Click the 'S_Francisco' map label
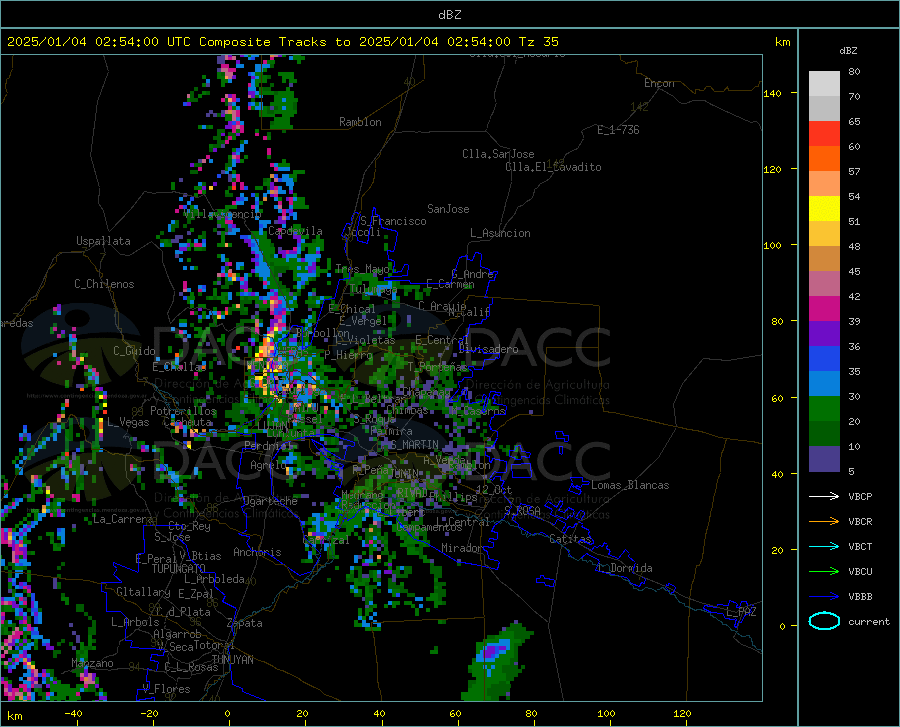The width and height of the screenshot is (900, 727). [393, 221]
